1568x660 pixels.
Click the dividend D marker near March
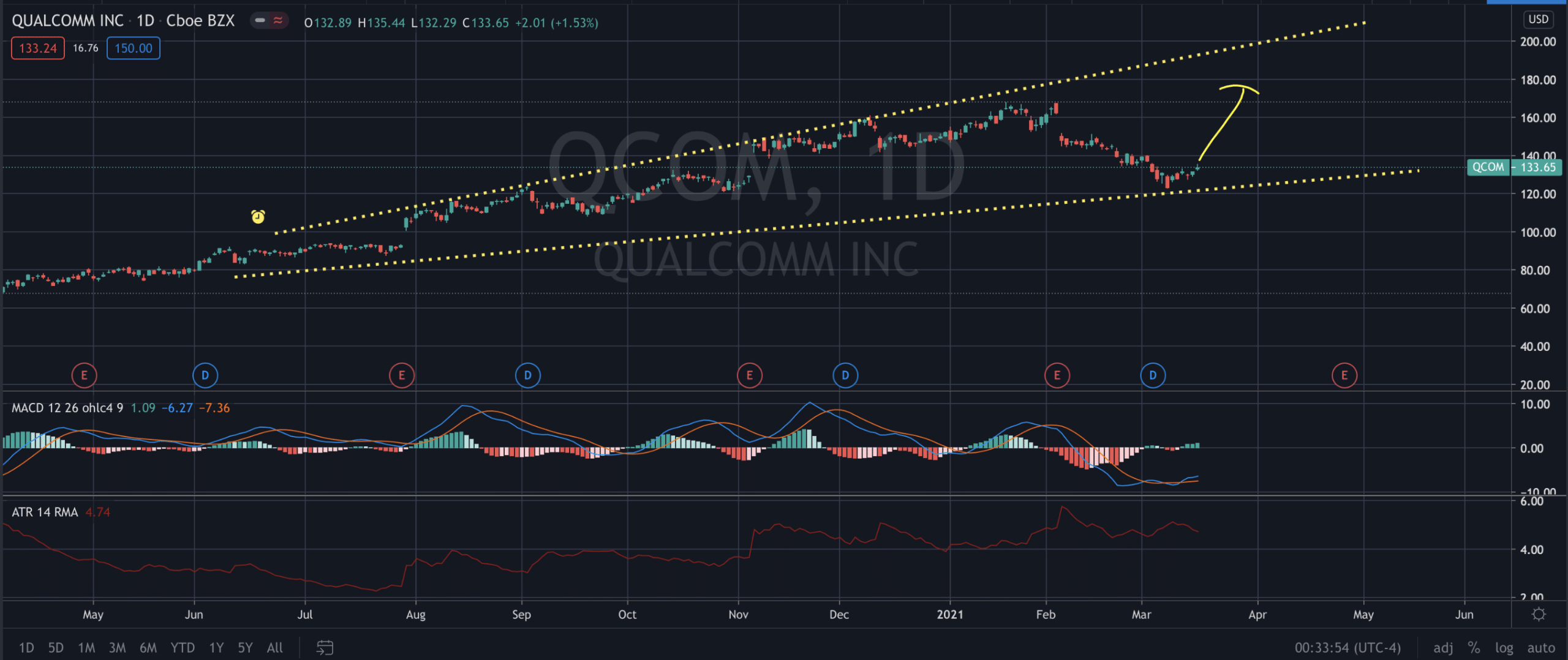click(x=1153, y=375)
